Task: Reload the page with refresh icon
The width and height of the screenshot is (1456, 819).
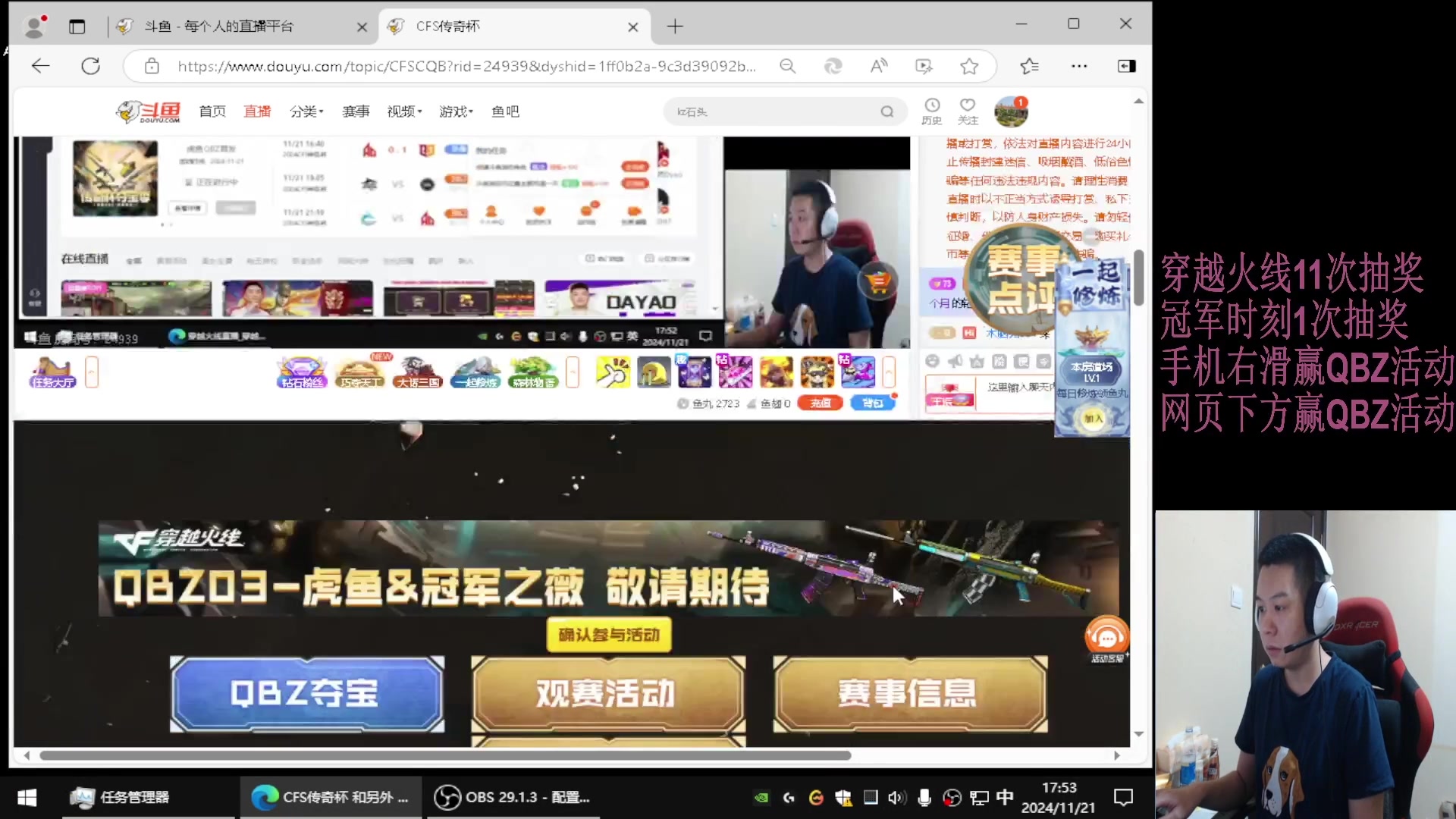Action: click(x=91, y=66)
